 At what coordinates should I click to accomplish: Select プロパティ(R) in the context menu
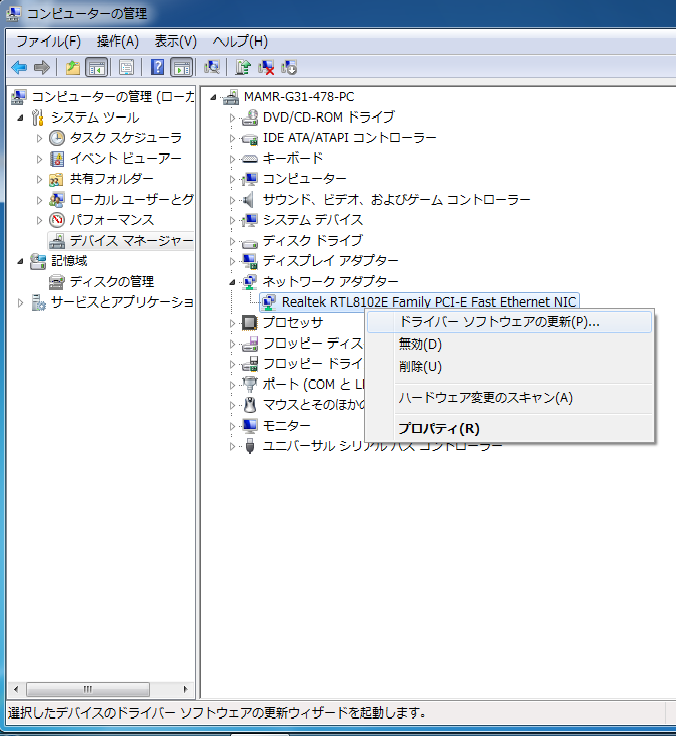(438, 428)
